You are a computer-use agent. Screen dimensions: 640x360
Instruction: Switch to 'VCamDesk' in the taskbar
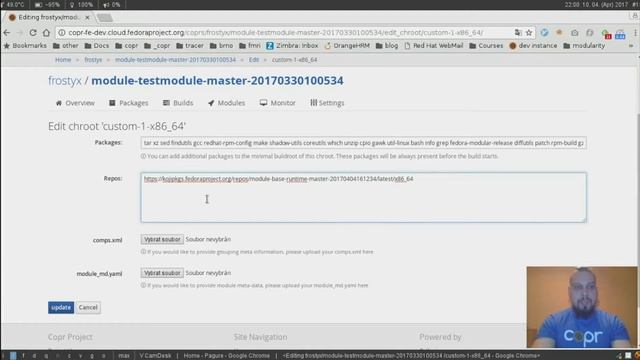click(155, 356)
